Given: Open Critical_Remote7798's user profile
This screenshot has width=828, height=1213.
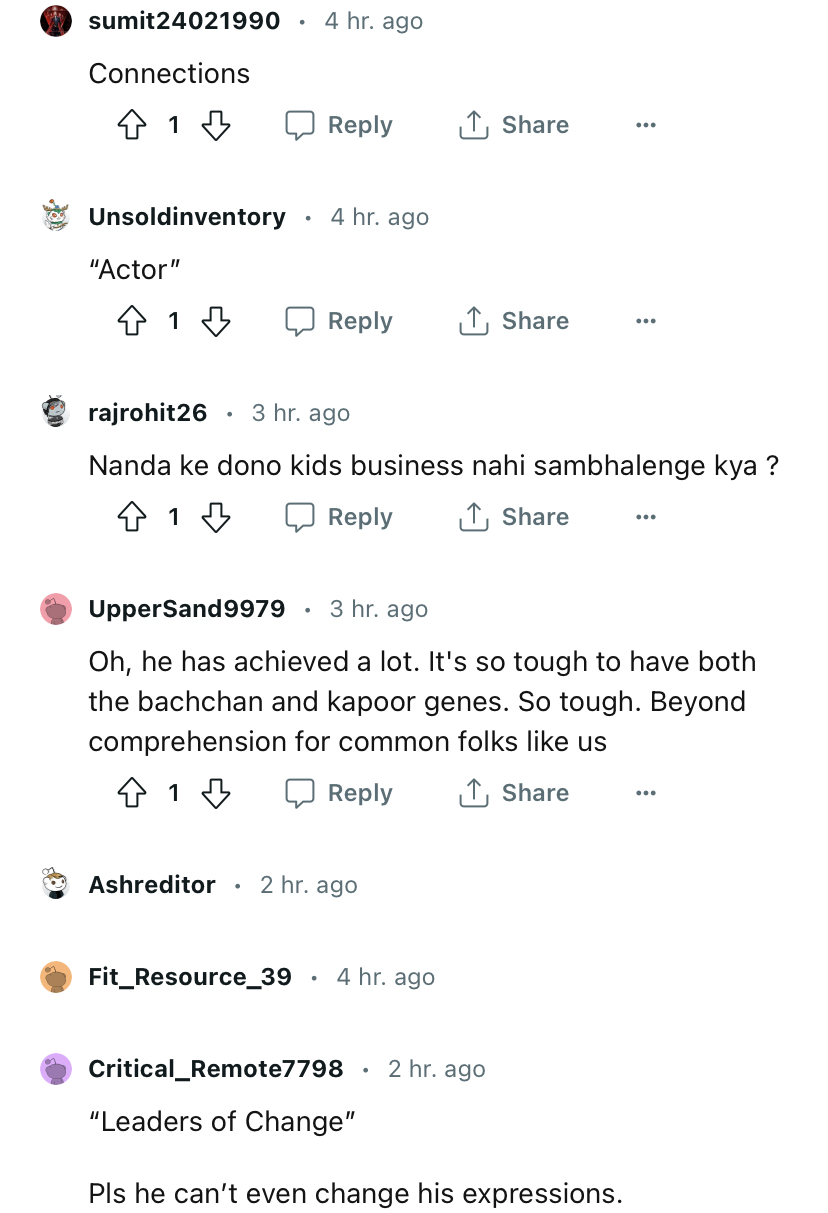Looking at the screenshot, I should pyautogui.click(x=215, y=1069).
